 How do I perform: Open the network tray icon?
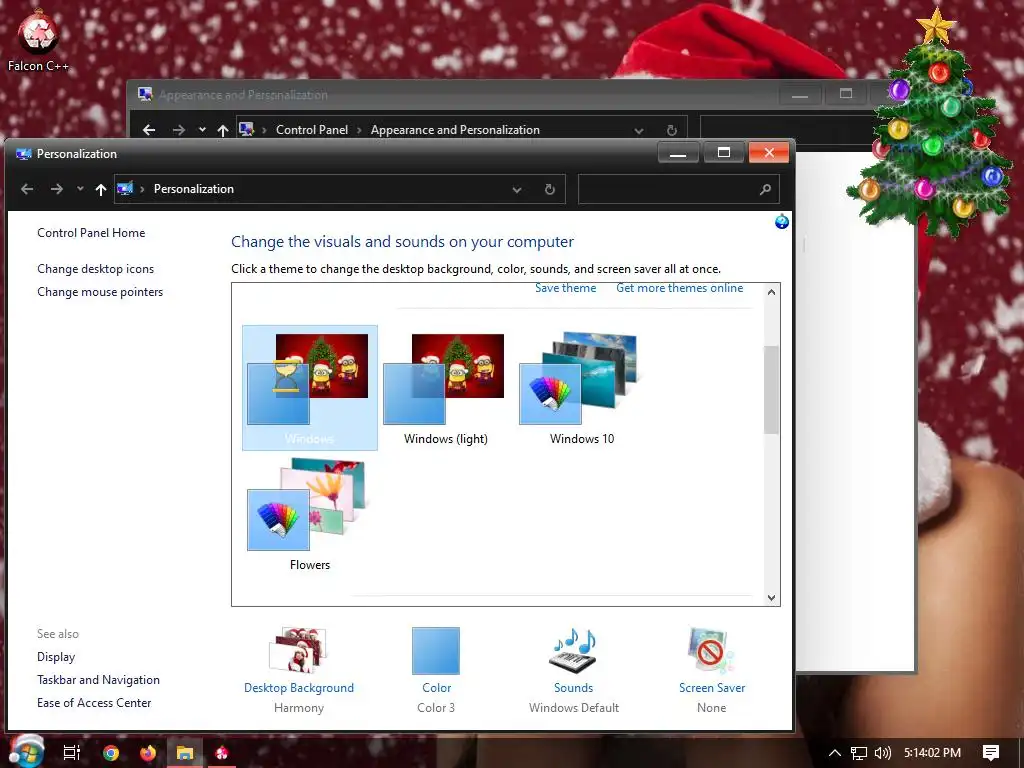[859, 753]
